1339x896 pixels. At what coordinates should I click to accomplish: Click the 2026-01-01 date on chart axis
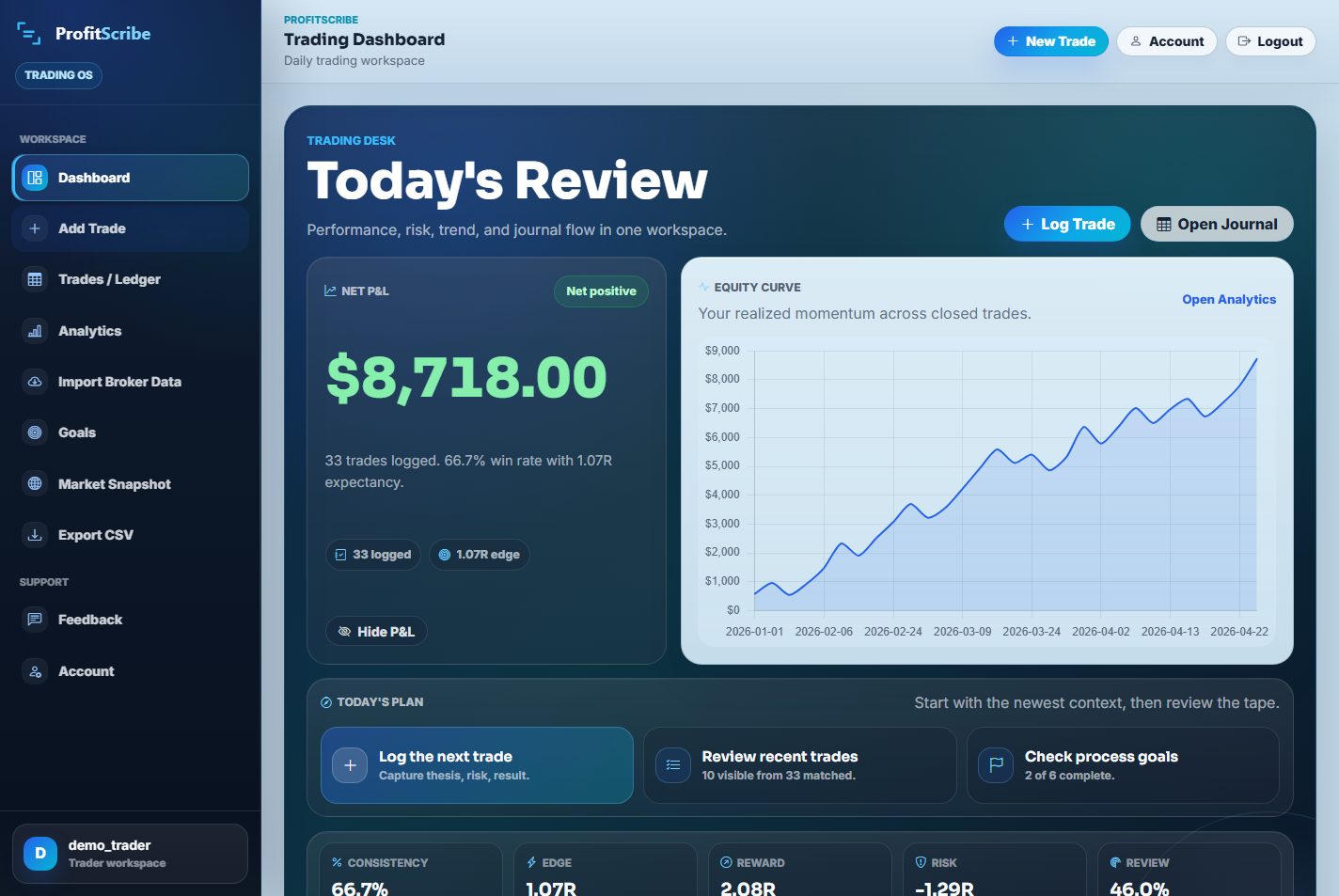tap(754, 632)
